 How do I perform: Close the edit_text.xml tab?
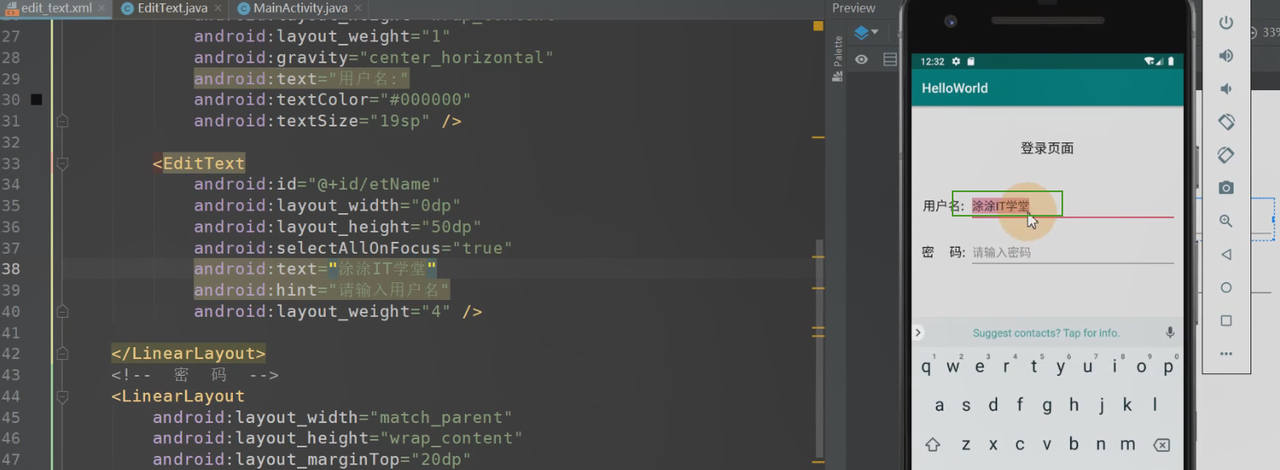(x=100, y=8)
